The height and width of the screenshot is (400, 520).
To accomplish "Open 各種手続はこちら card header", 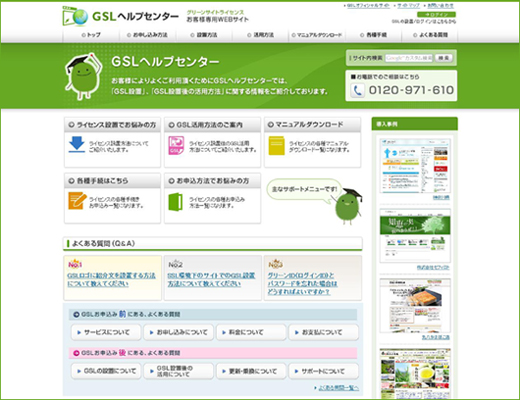I will [x=112, y=181].
